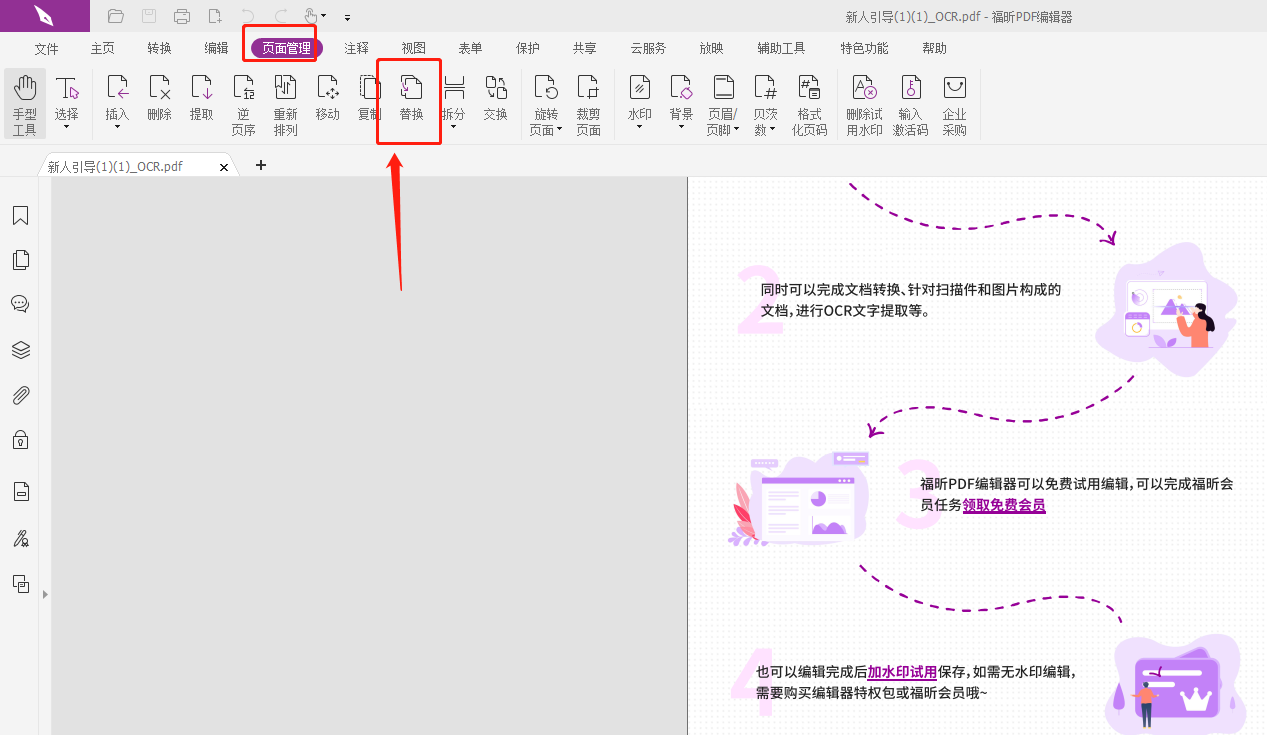
Task: Open a new document tab with the plus button
Action: (260, 165)
